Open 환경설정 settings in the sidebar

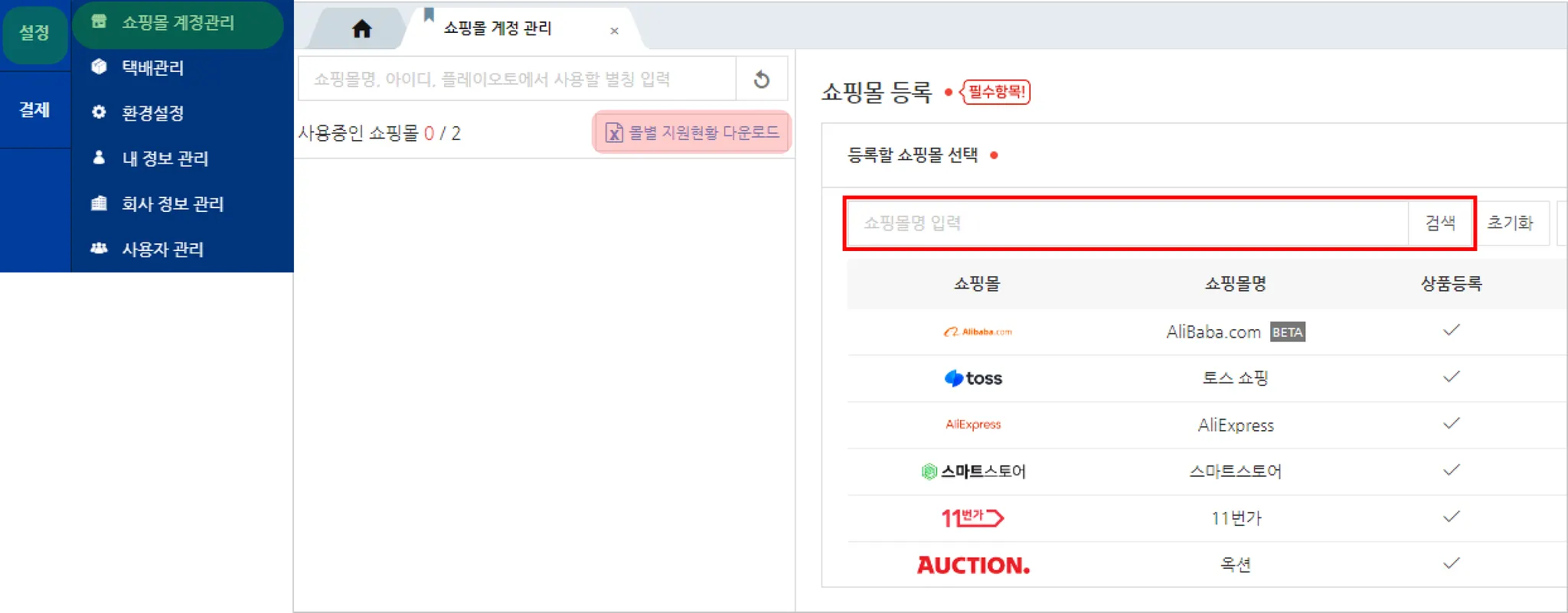coord(152,112)
